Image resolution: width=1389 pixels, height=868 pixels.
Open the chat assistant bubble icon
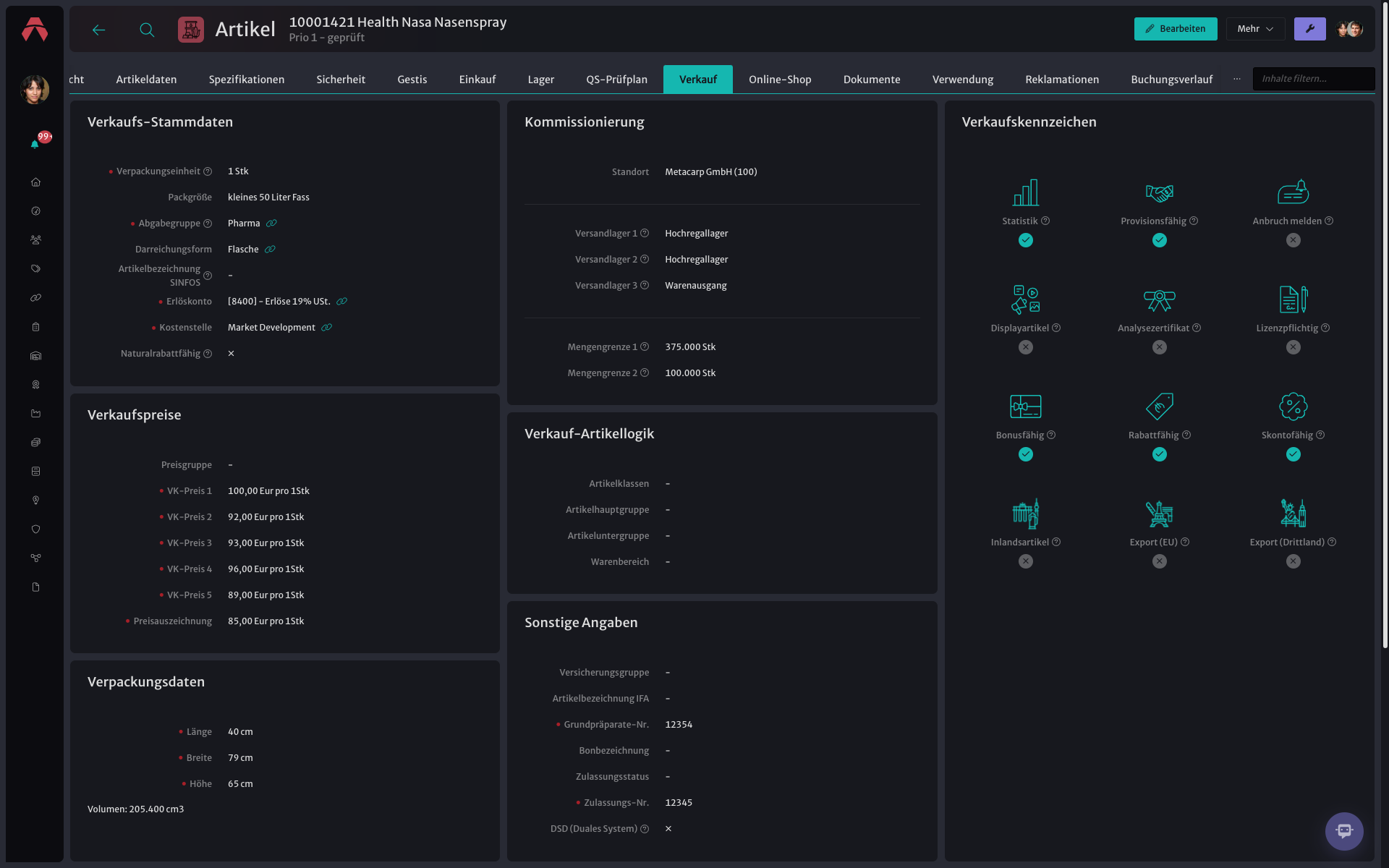coord(1344,831)
